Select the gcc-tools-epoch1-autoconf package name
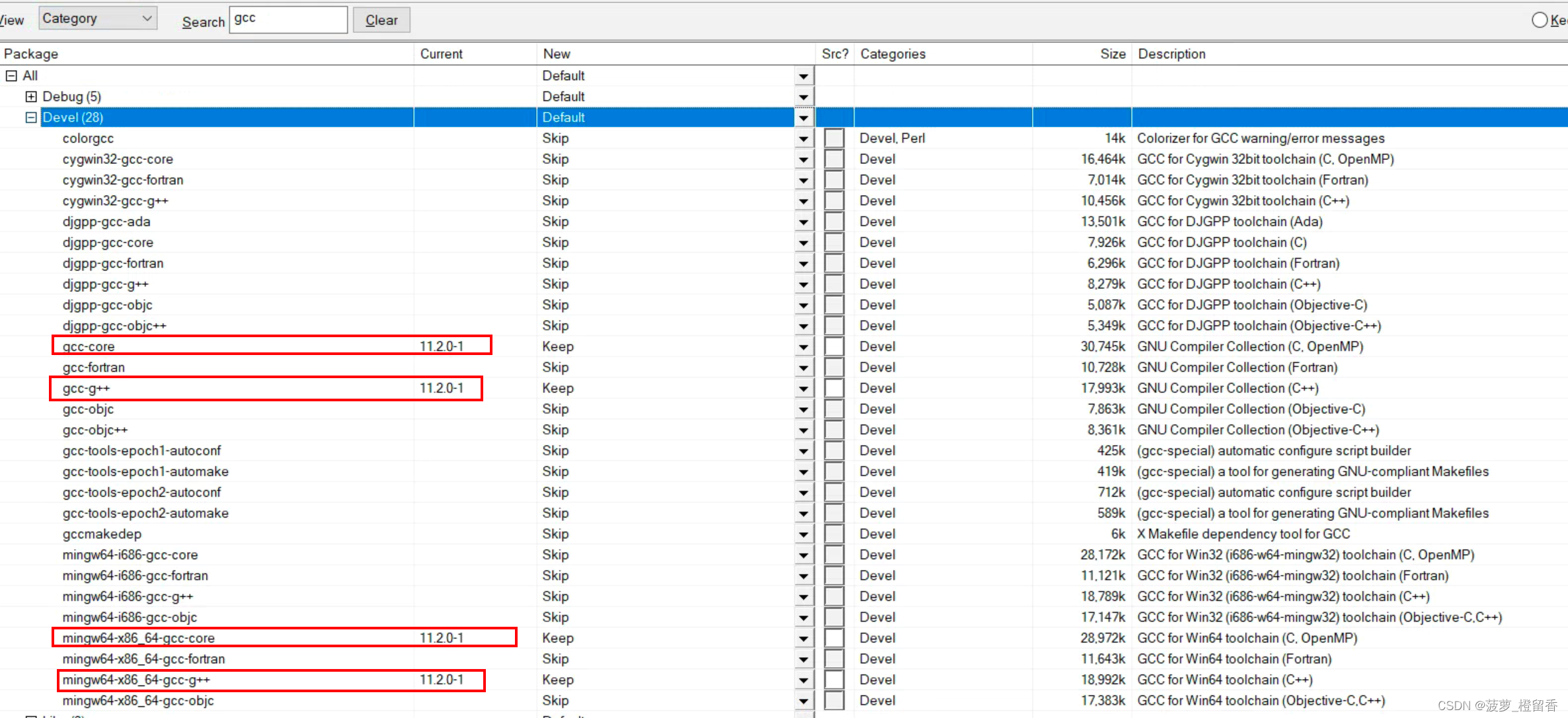The width and height of the screenshot is (1568, 718). tap(141, 450)
